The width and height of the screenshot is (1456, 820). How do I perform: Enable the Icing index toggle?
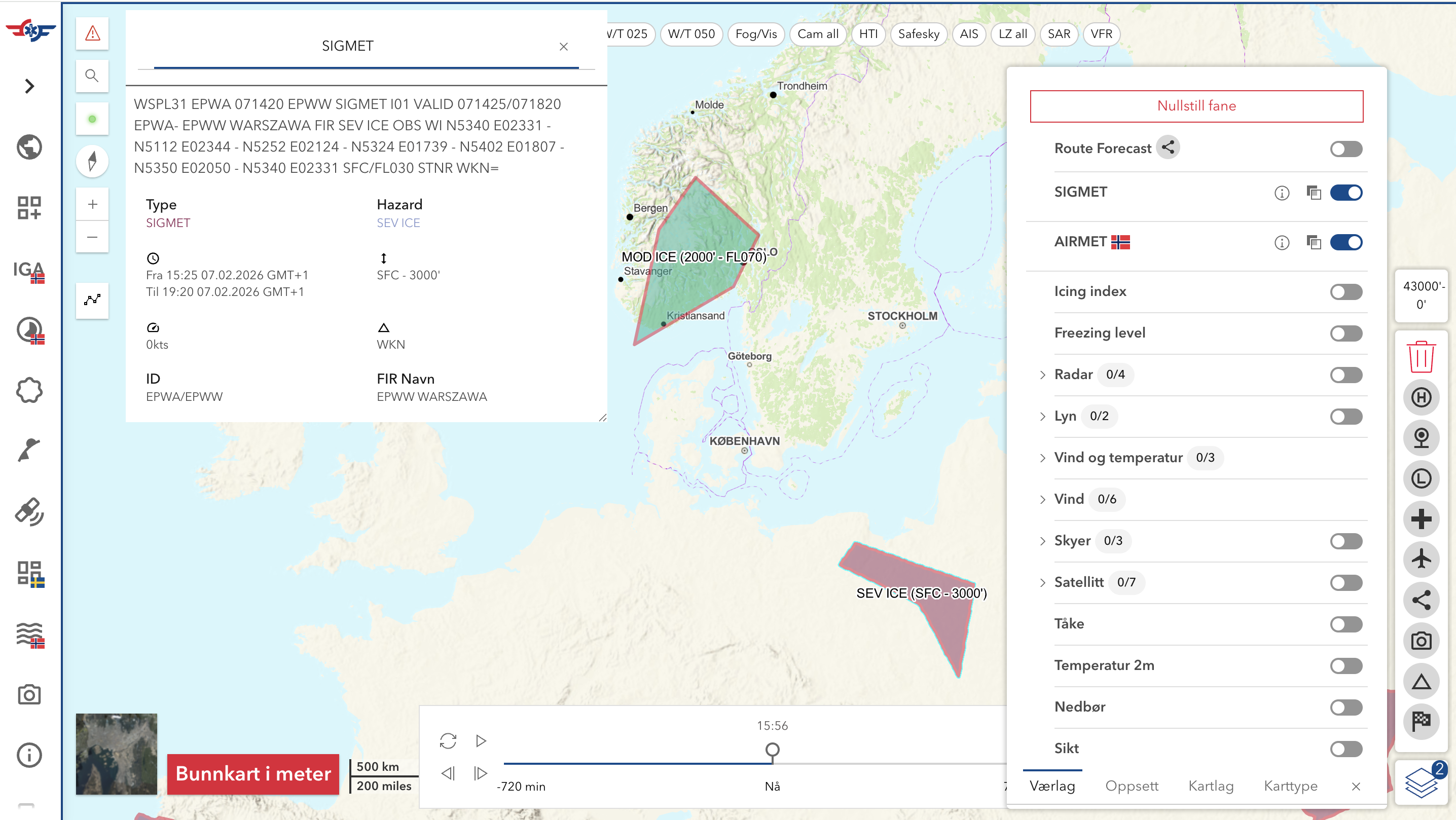click(x=1346, y=291)
